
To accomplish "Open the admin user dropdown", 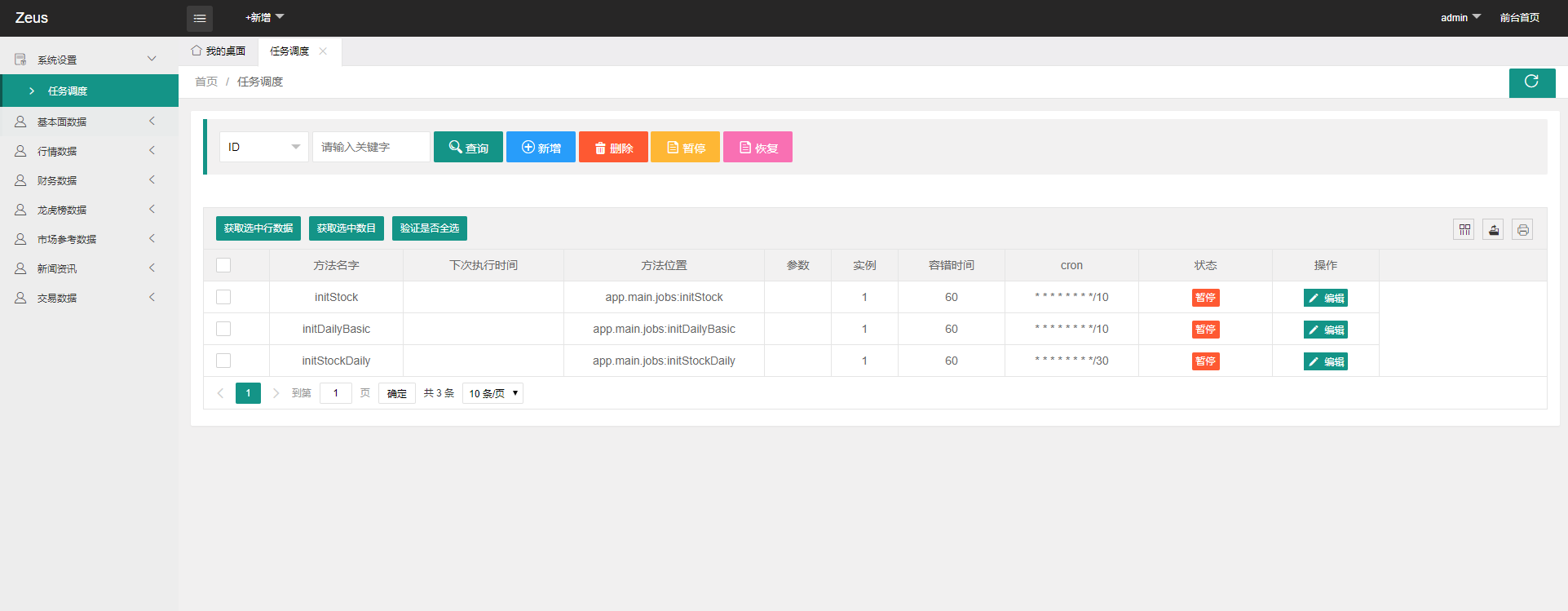I will click(1460, 17).
